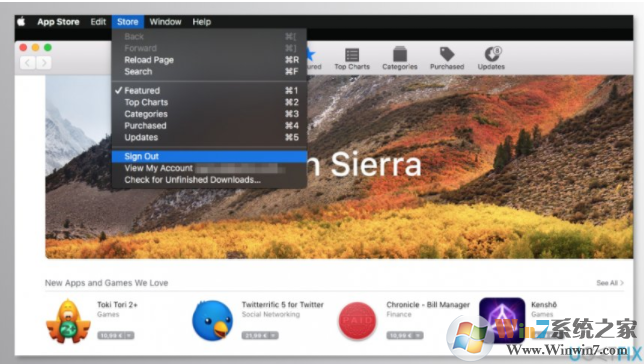Go forward with the right arrow button

point(44,63)
